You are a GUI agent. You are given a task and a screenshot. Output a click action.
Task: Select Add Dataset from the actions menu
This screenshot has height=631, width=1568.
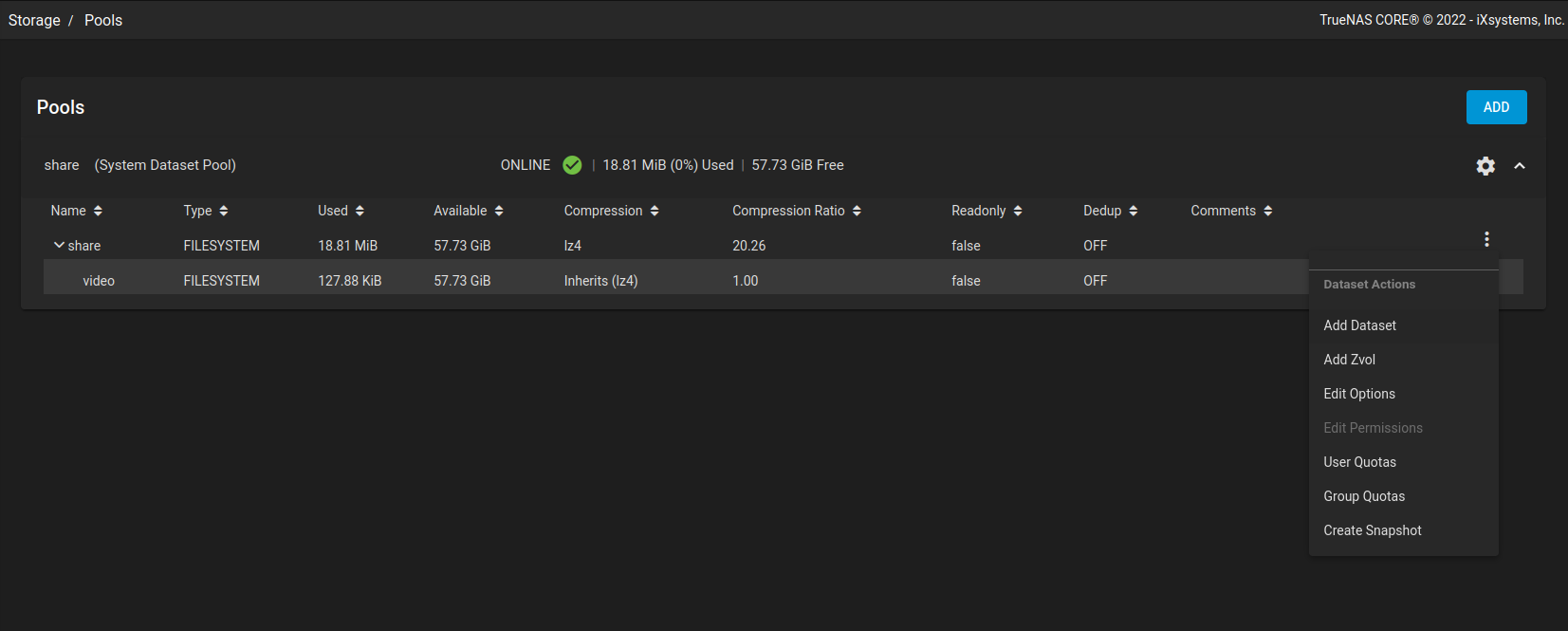(x=1359, y=325)
